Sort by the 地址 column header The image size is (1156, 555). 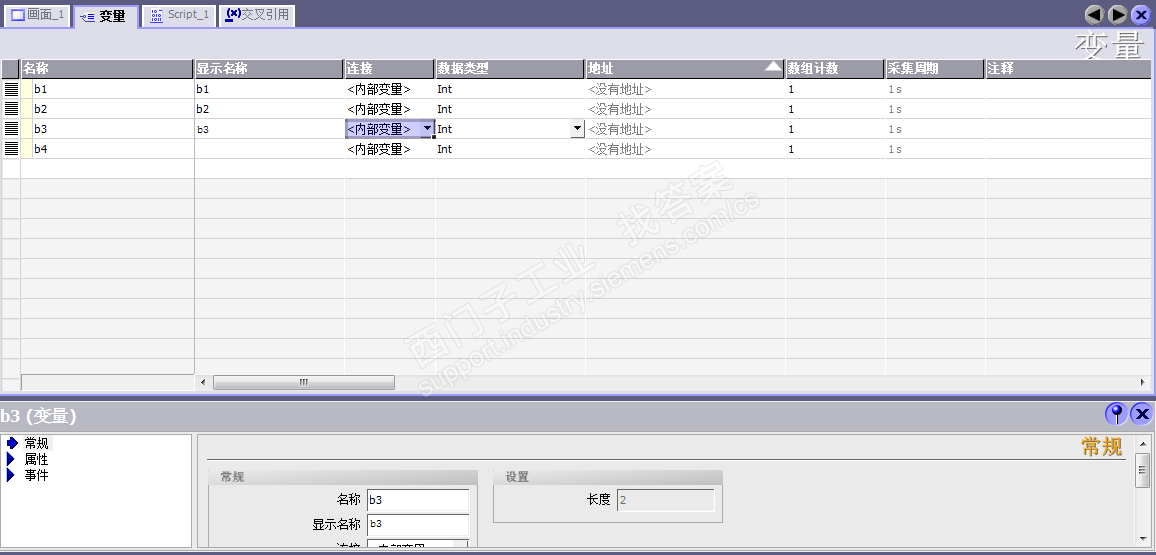tap(685, 69)
